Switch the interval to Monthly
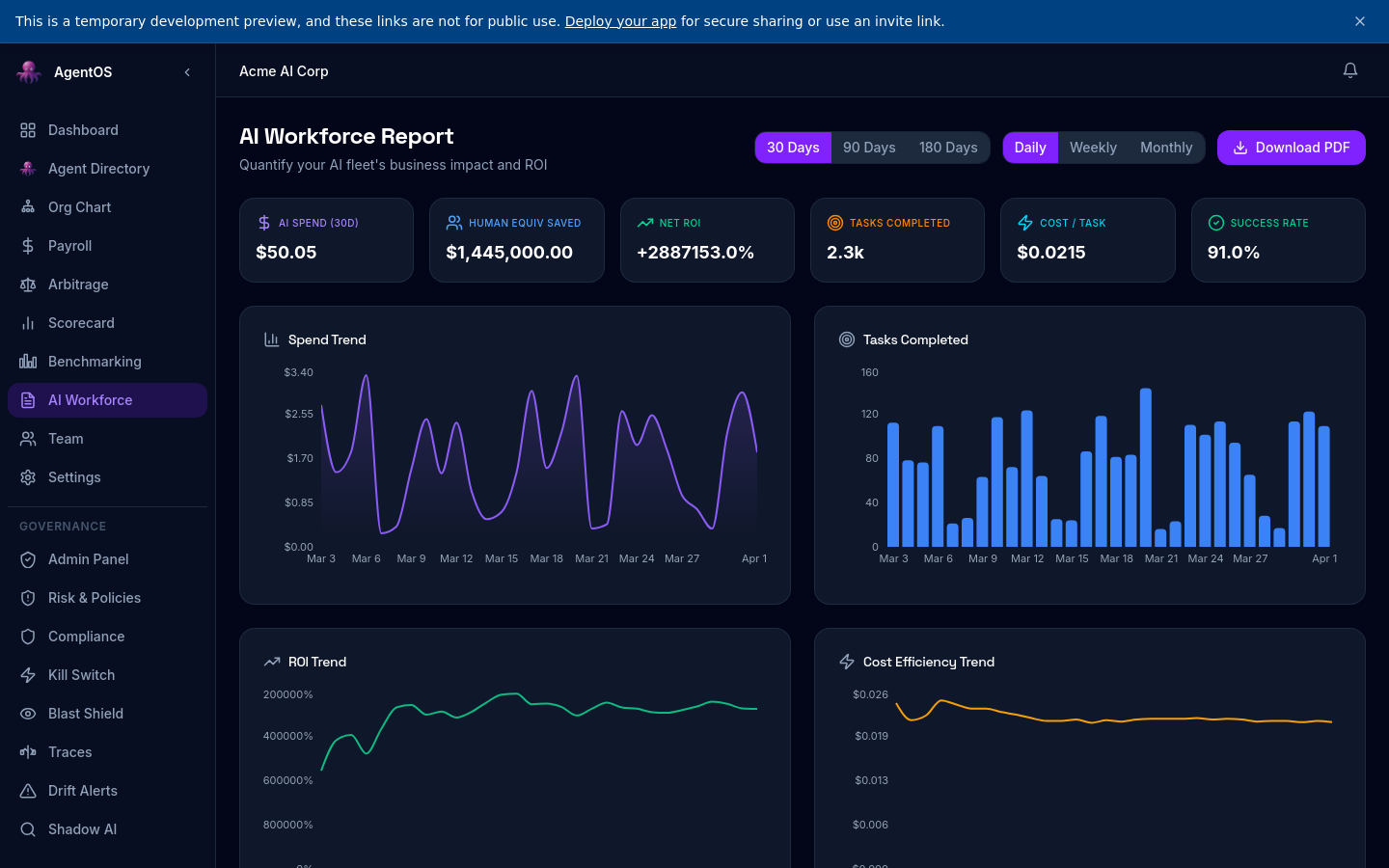The image size is (1389, 868). coord(1166,148)
